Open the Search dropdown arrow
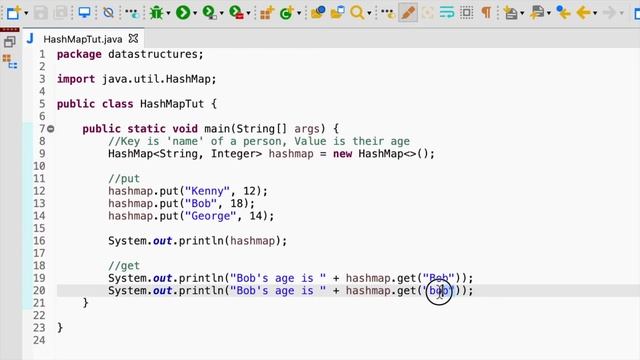Viewport: 640px width, 360px height. [x=369, y=13]
